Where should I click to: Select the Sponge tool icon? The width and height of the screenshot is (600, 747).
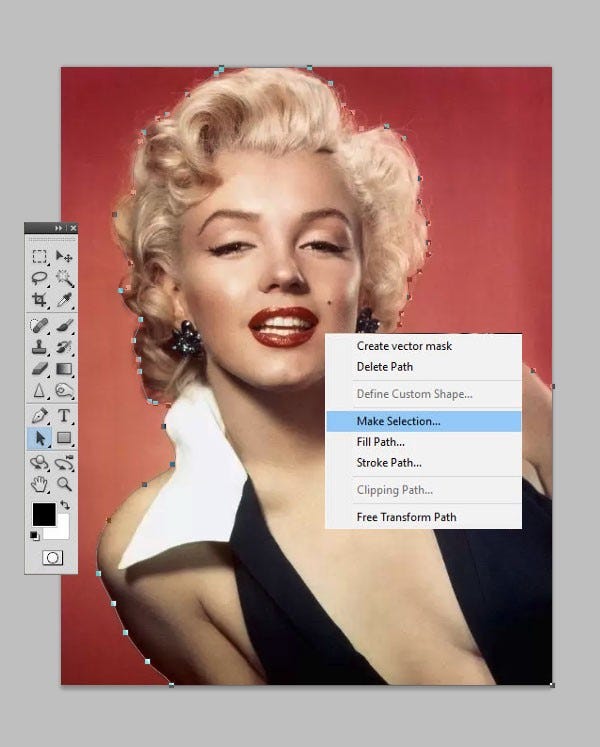tap(64, 391)
